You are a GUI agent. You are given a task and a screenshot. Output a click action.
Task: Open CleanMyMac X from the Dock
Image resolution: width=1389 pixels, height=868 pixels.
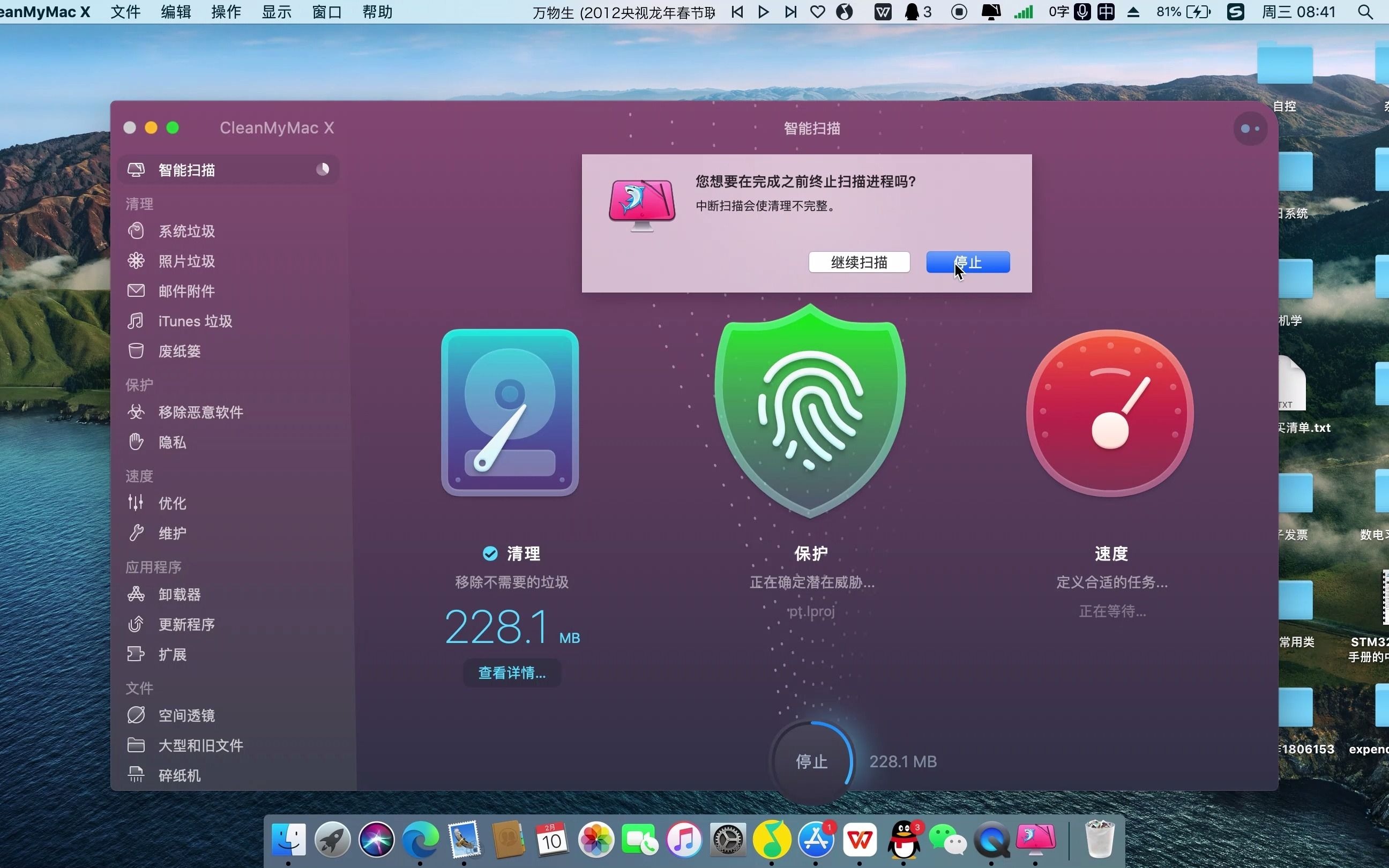click(x=1035, y=839)
